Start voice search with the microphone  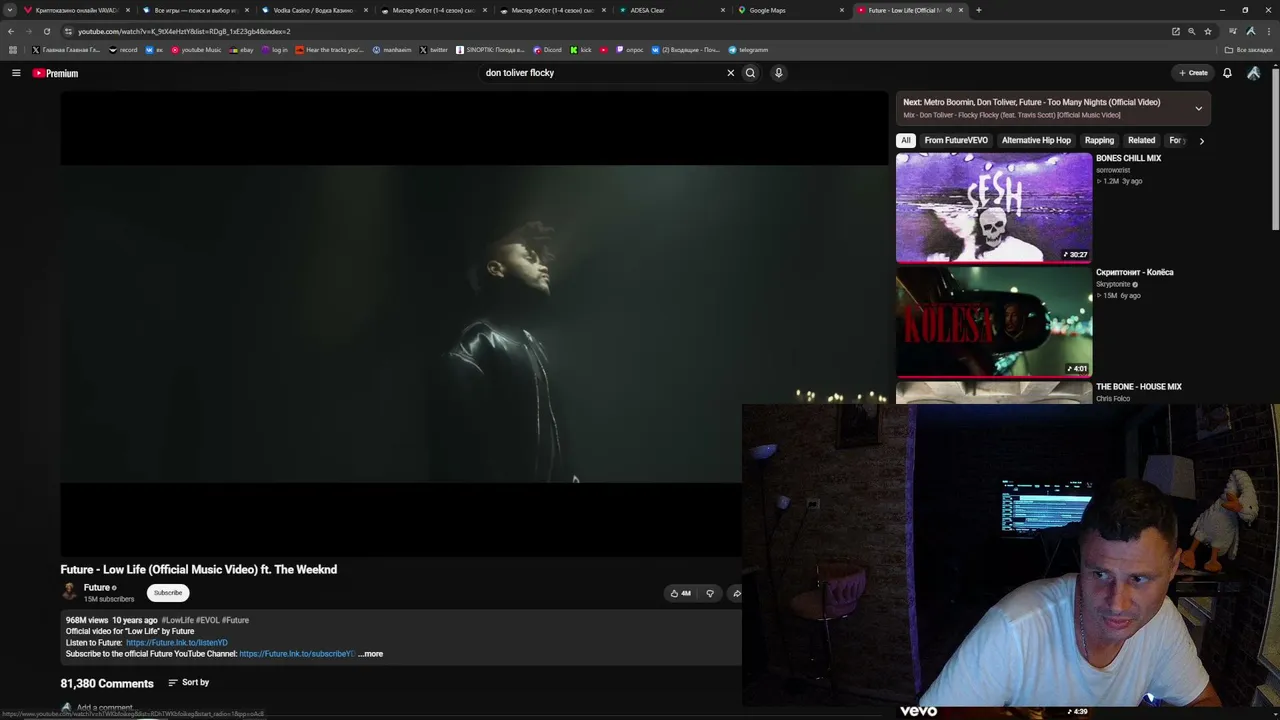pos(778,73)
